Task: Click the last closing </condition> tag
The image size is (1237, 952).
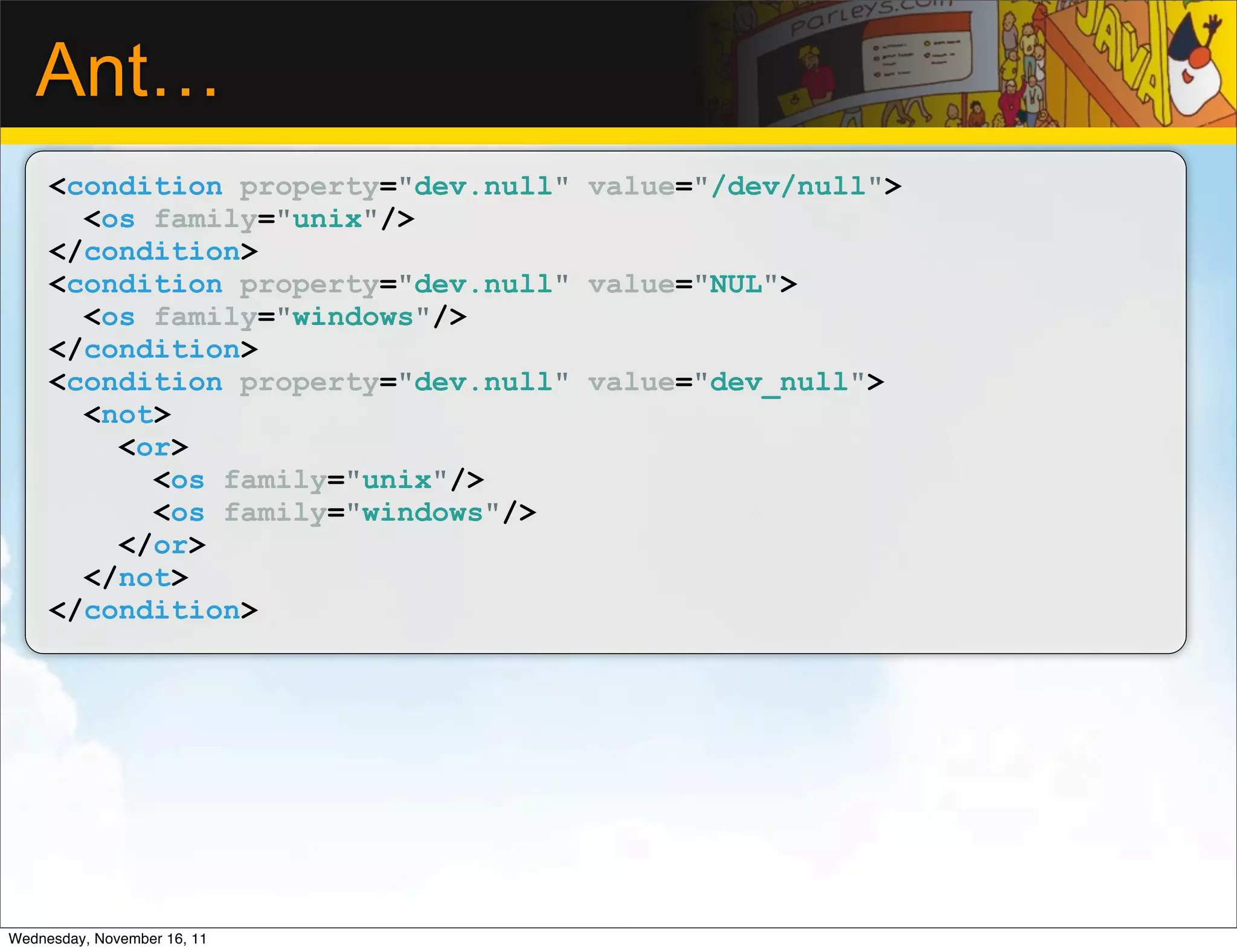Action: coord(153,610)
